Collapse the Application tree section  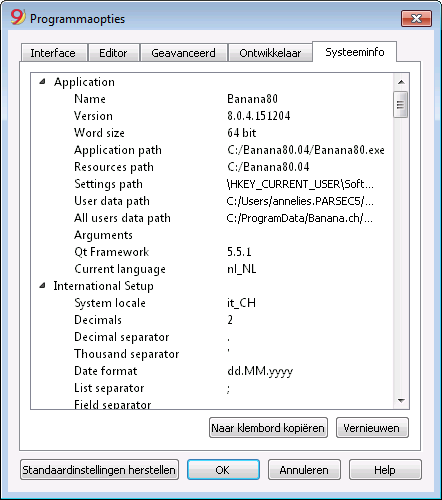(x=42, y=81)
